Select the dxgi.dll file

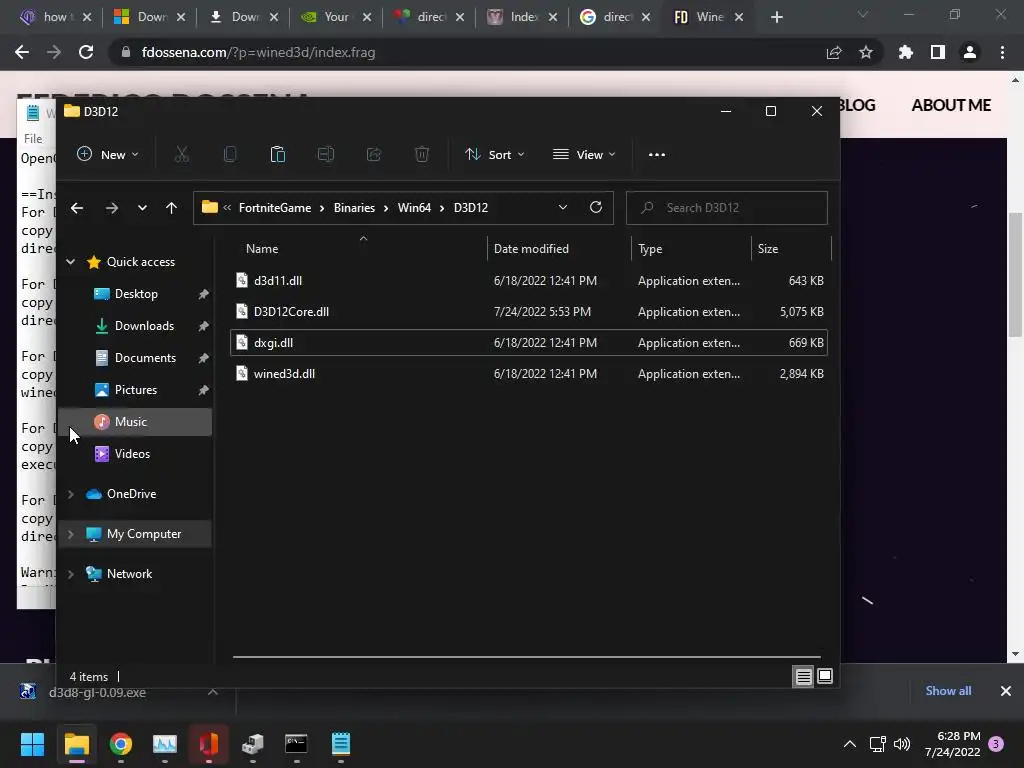(529, 343)
